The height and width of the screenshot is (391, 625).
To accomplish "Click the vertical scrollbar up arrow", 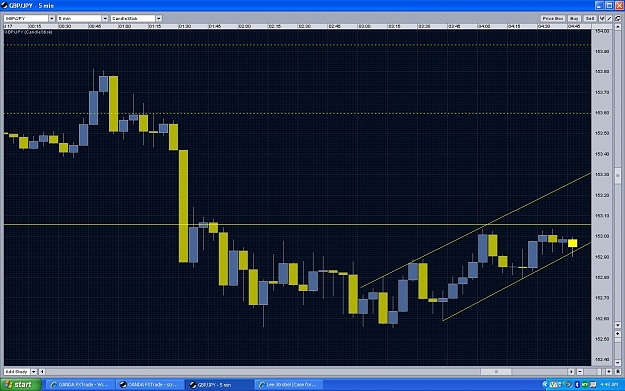I will pyautogui.click(x=618, y=27).
